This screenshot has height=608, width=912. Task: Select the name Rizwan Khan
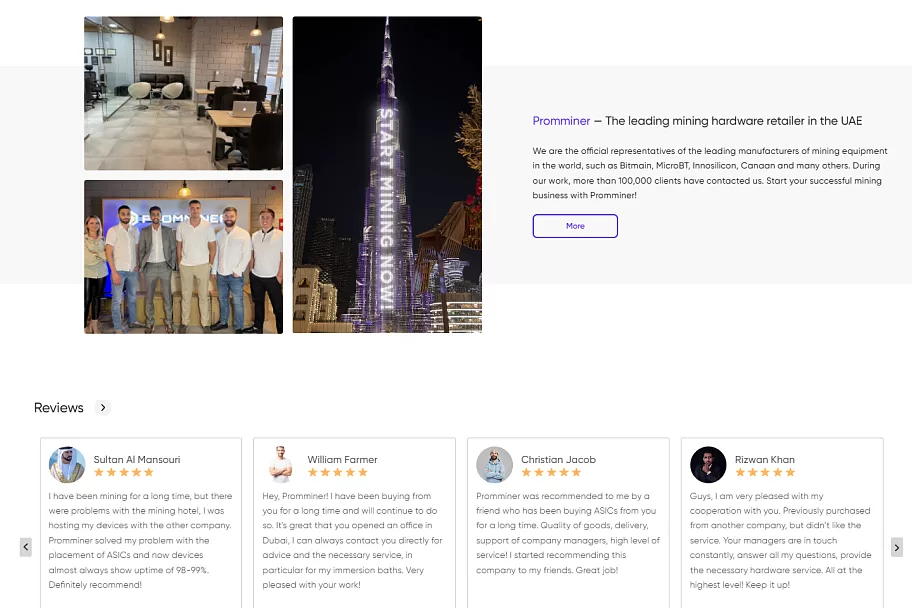click(x=764, y=459)
